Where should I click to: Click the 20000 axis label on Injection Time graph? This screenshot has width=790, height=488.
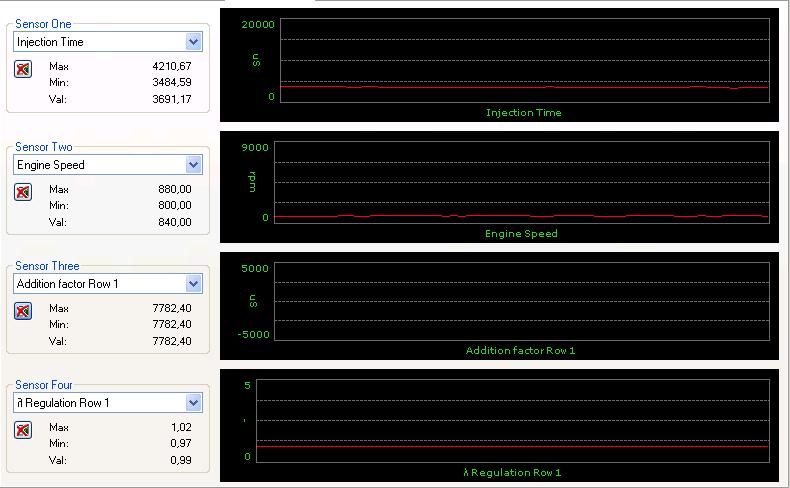pos(258,24)
